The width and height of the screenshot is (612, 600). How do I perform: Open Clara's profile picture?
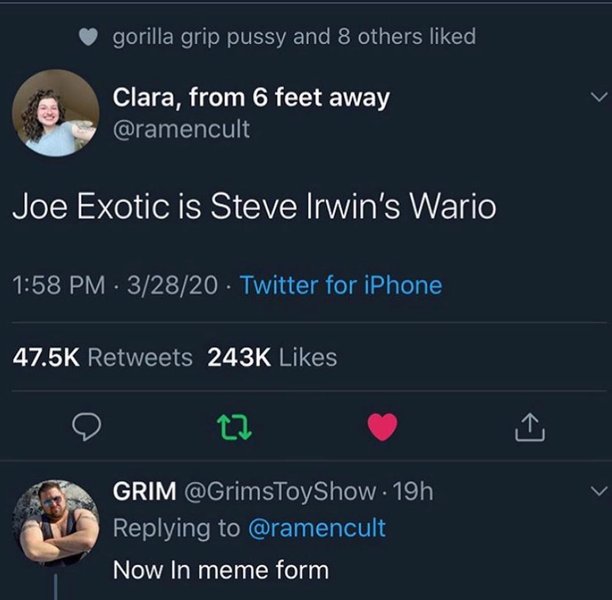pos(55,113)
